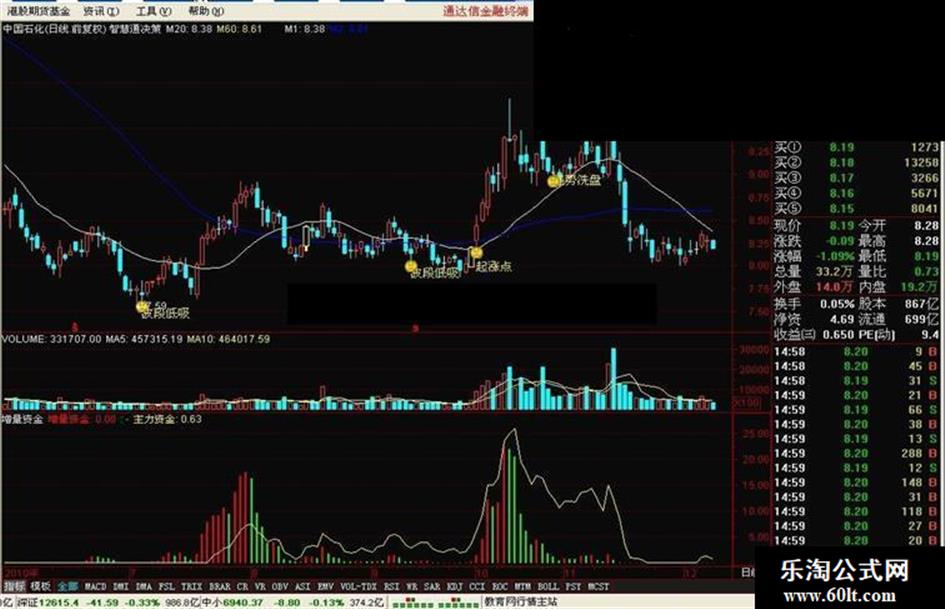Open the 帮助(H) menu
This screenshot has height=609, width=945.
tap(206, 11)
